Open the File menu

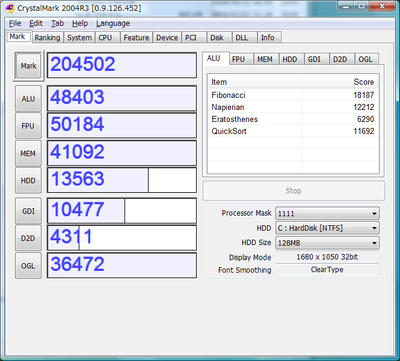(x=15, y=24)
